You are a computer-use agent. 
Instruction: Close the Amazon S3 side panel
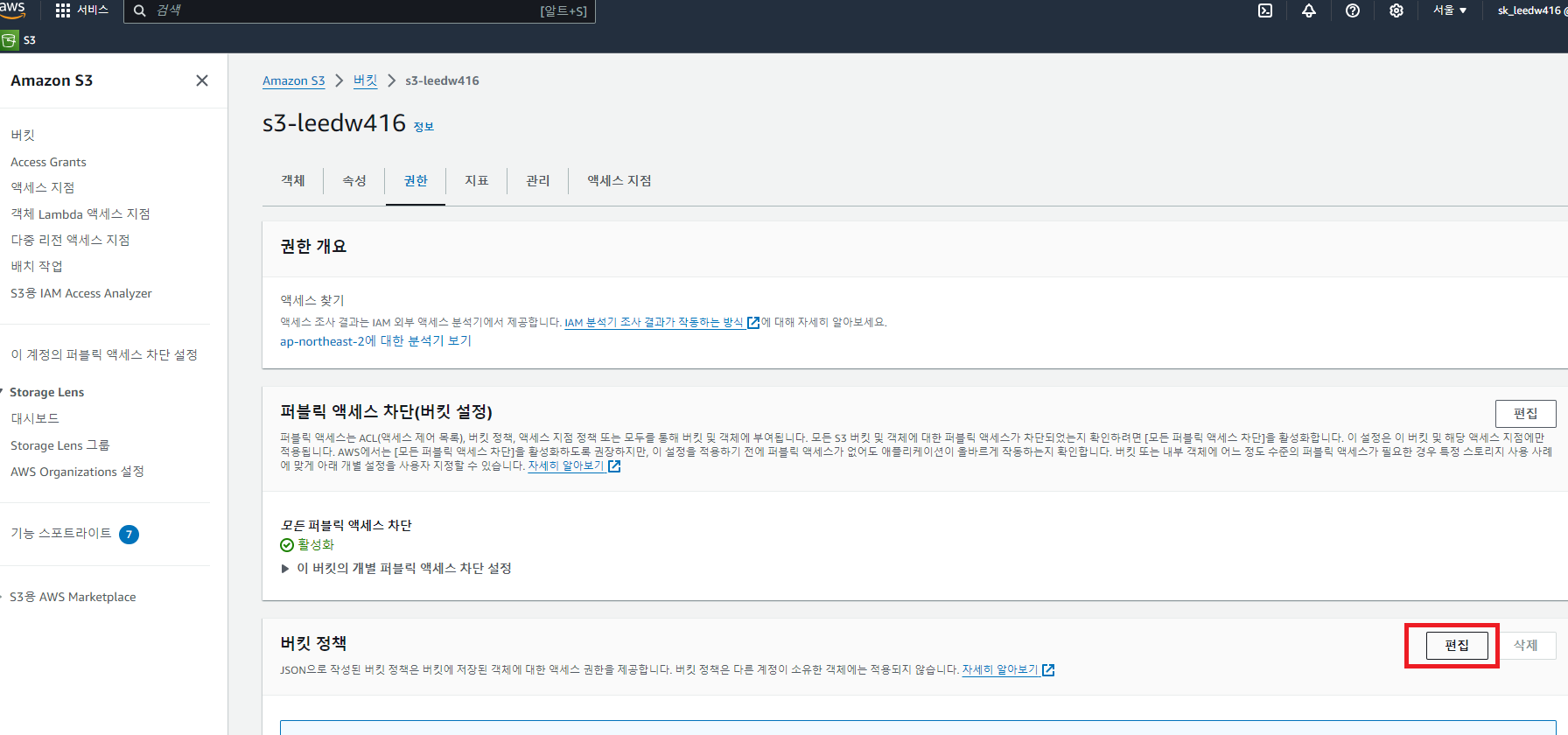pos(202,80)
